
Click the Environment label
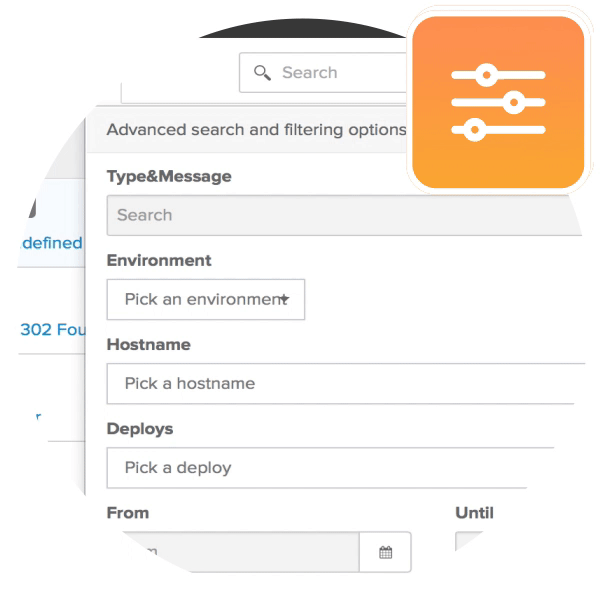[159, 261]
